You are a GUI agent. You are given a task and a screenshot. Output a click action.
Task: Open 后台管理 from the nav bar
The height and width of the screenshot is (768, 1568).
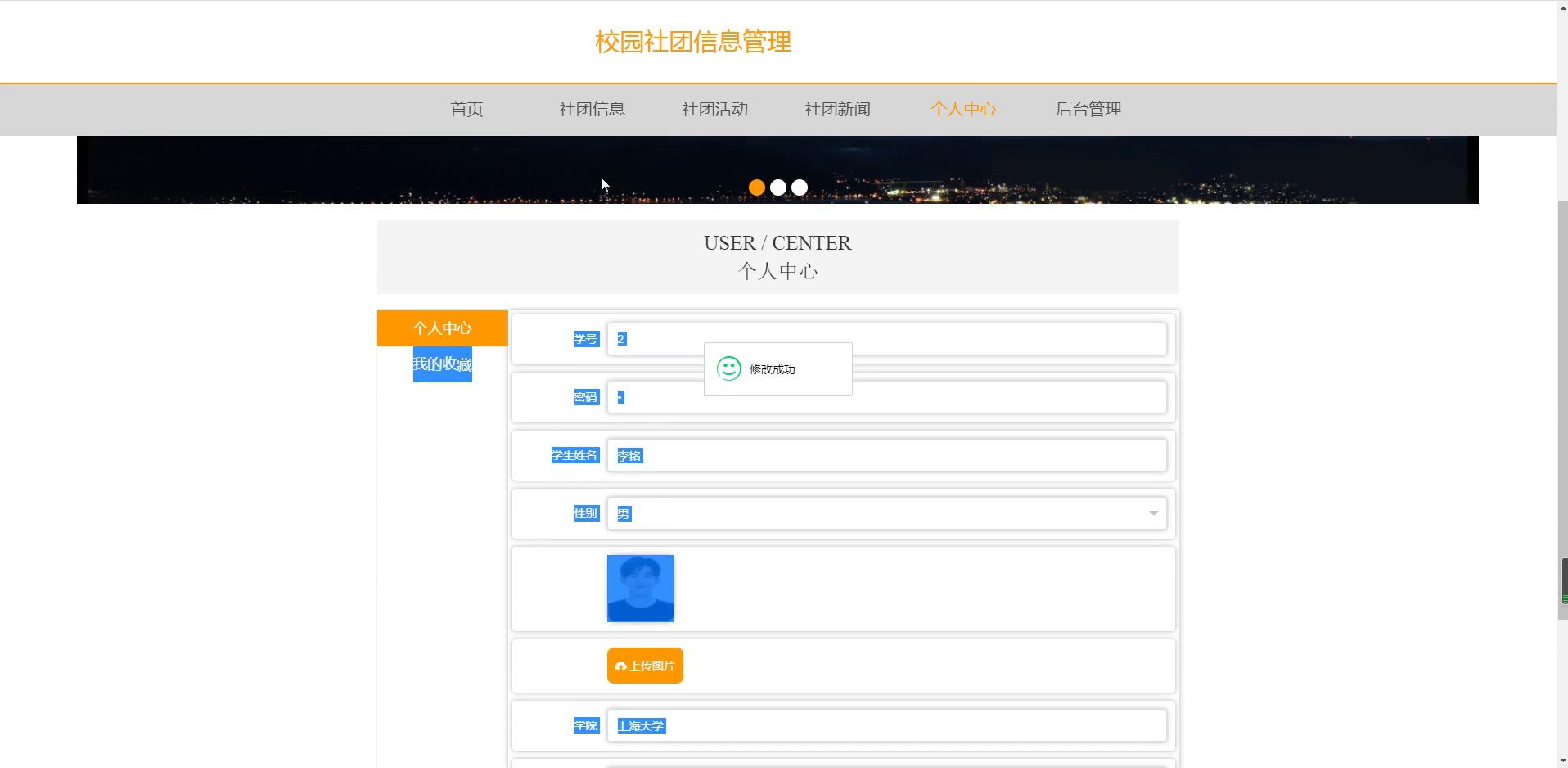(1088, 109)
